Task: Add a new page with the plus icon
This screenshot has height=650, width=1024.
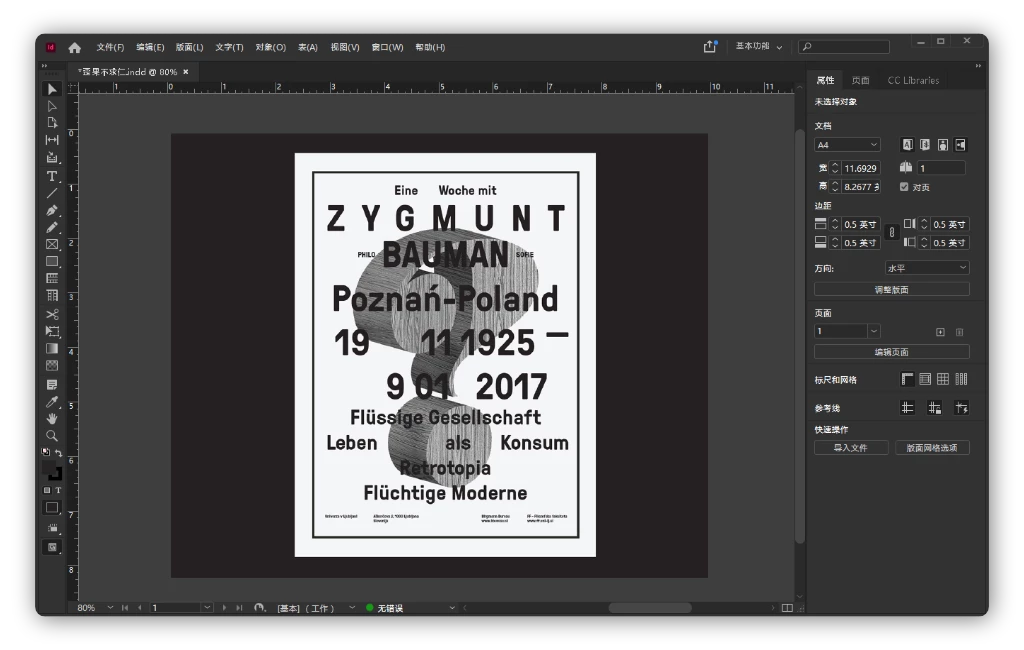Action: [x=940, y=331]
